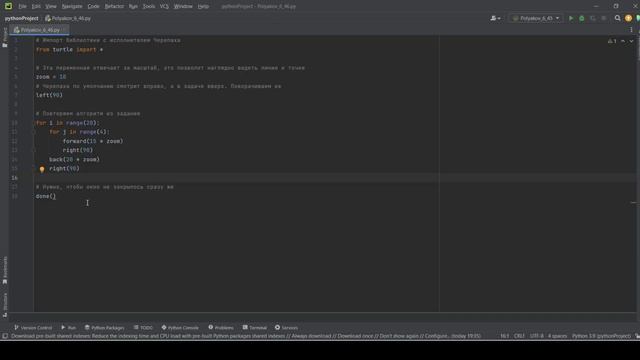The height and width of the screenshot is (360, 640).
Task: Open the user account icon in toolbar
Action: coord(493,18)
